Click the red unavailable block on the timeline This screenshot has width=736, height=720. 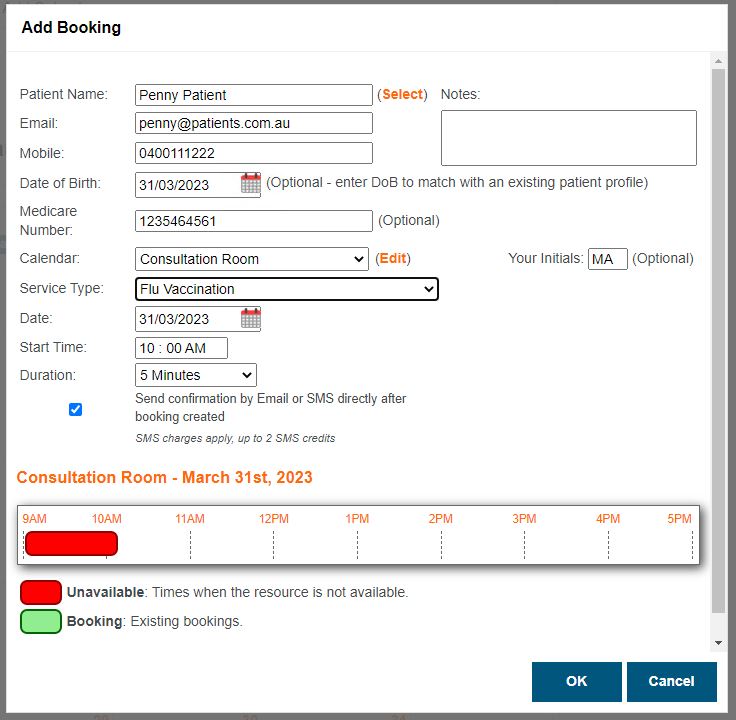(71, 544)
